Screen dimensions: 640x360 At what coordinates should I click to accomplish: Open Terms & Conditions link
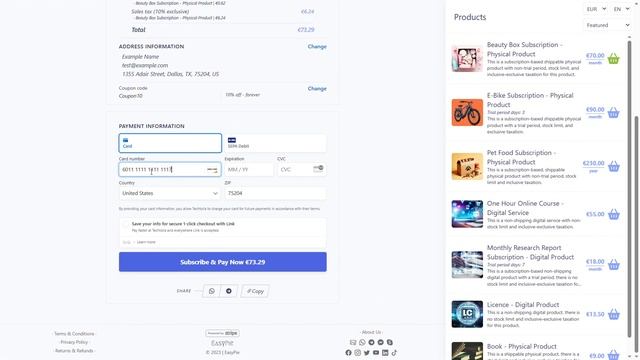pyautogui.click(x=74, y=334)
